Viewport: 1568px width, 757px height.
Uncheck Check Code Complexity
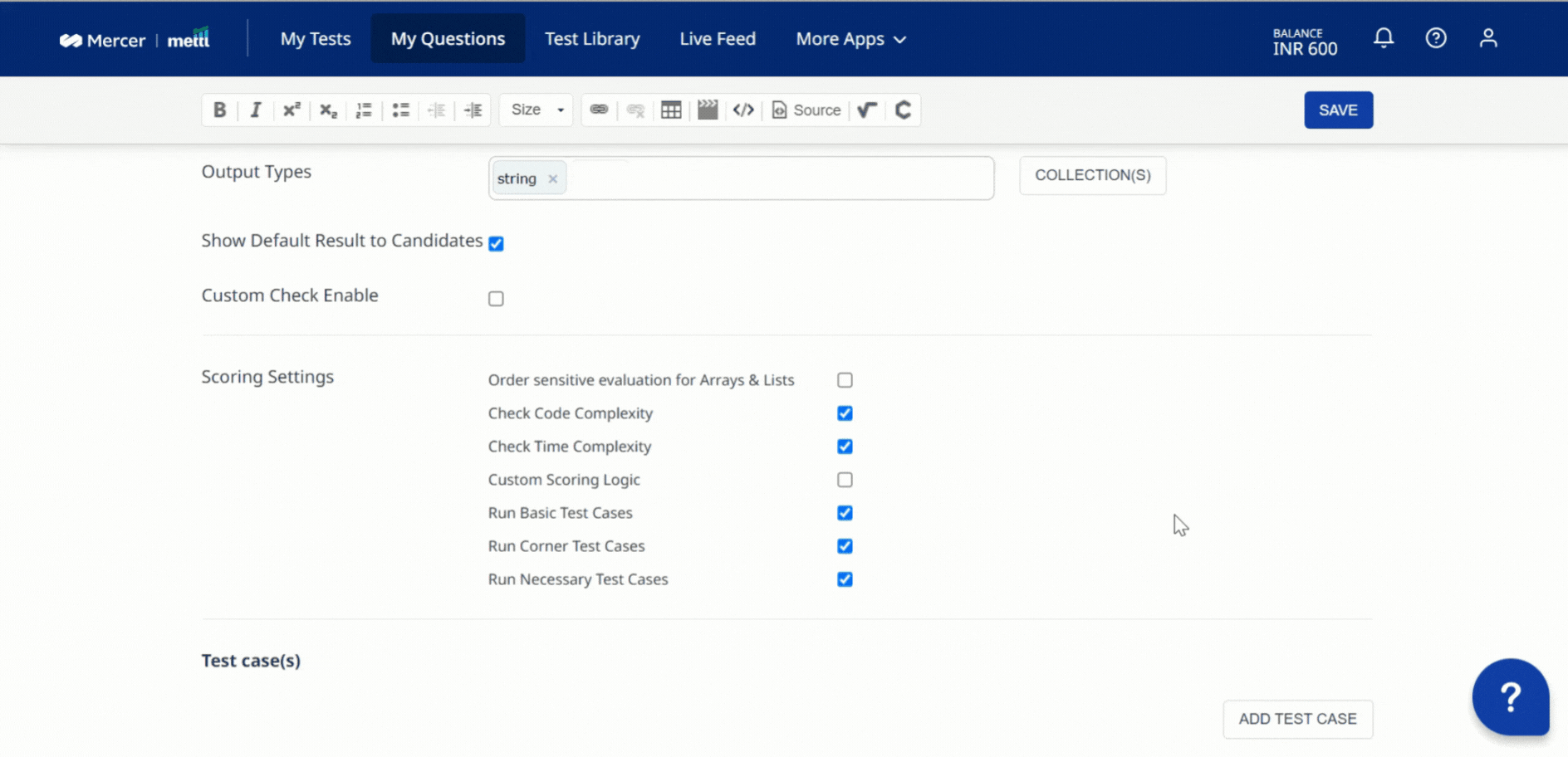click(x=845, y=413)
